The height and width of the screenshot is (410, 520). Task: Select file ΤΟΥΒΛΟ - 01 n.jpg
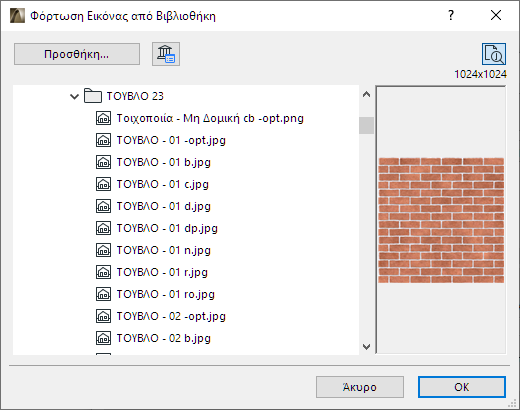[x=164, y=250]
